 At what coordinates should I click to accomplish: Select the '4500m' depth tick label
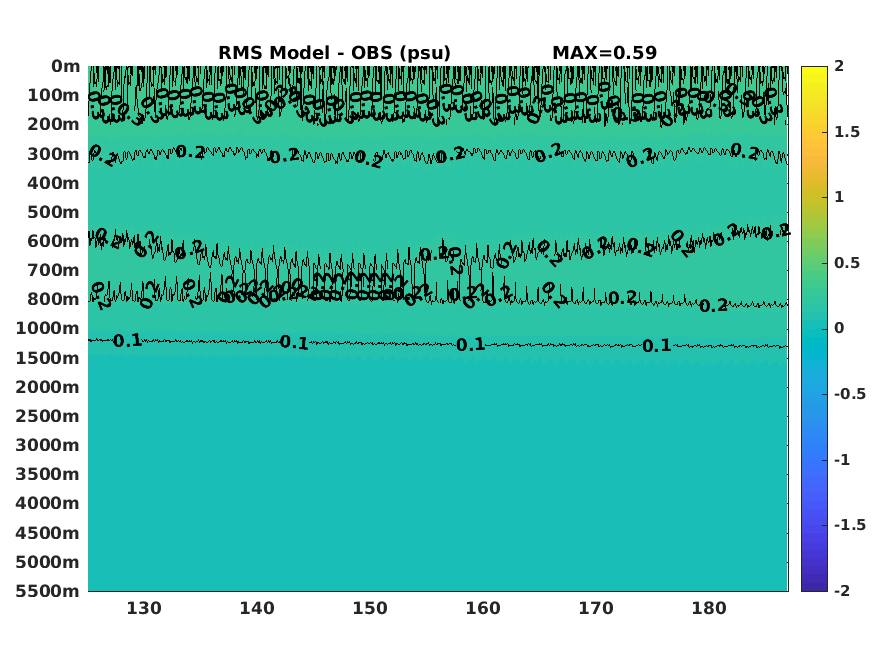tap(47, 533)
